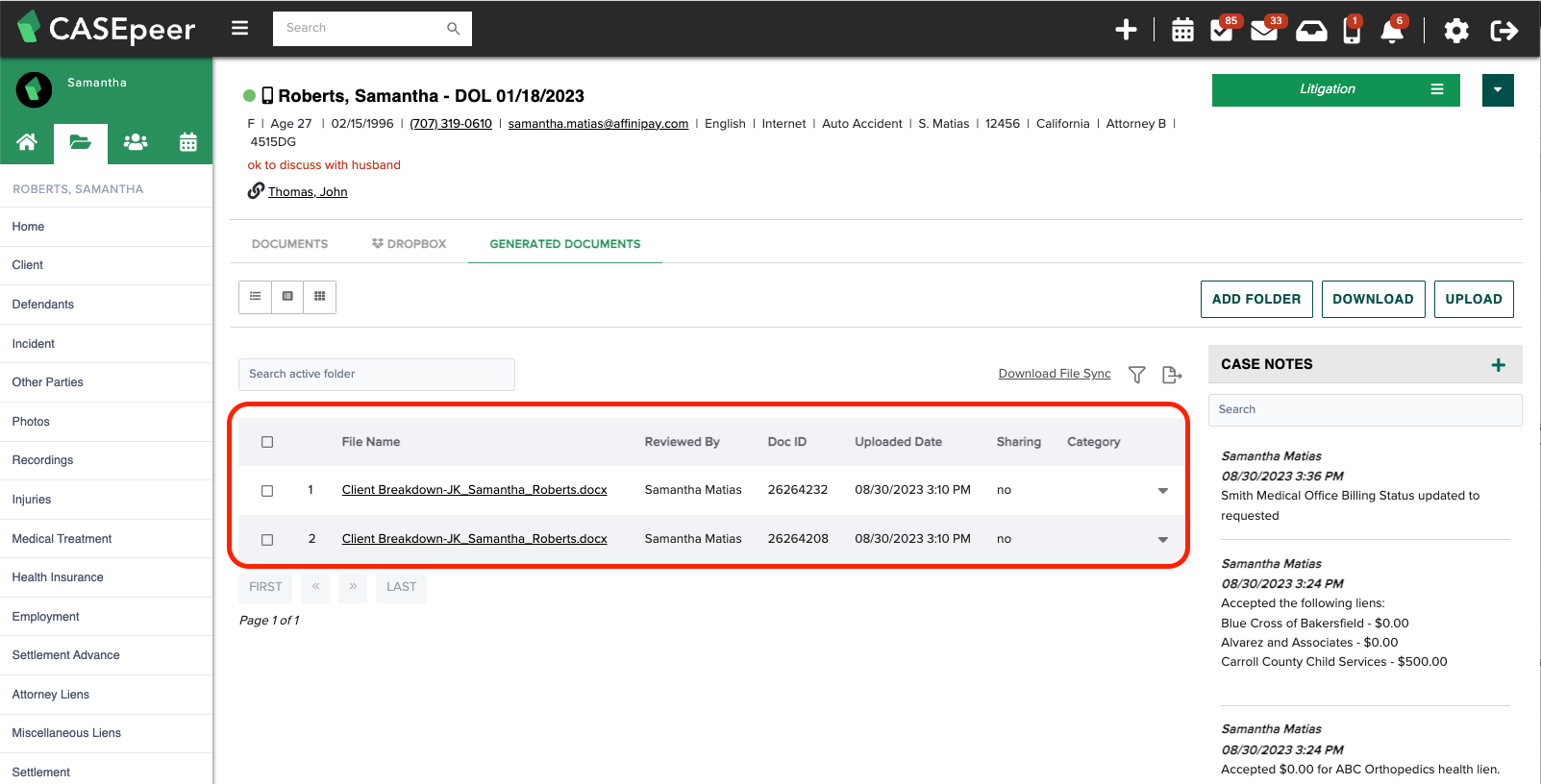Click the Add Folder button

click(x=1255, y=299)
